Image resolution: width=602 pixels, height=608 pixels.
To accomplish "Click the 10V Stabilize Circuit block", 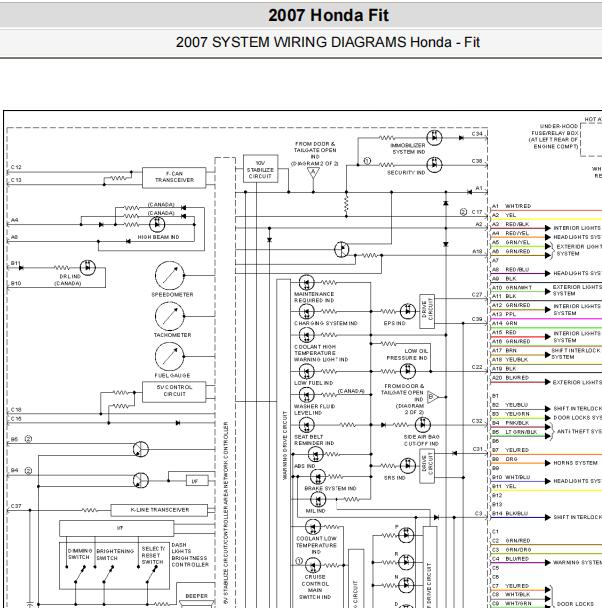I will click(260, 169).
